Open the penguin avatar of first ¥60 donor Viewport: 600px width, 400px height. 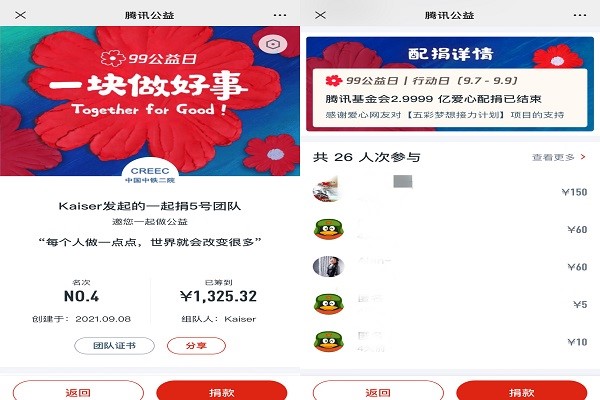coord(329,229)
